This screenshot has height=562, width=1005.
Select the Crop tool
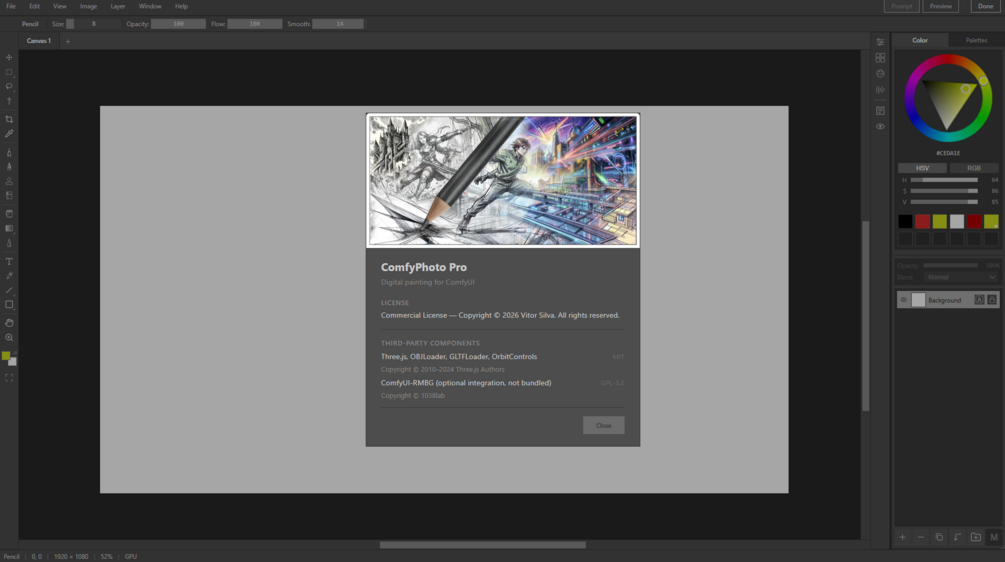[9, 119]
